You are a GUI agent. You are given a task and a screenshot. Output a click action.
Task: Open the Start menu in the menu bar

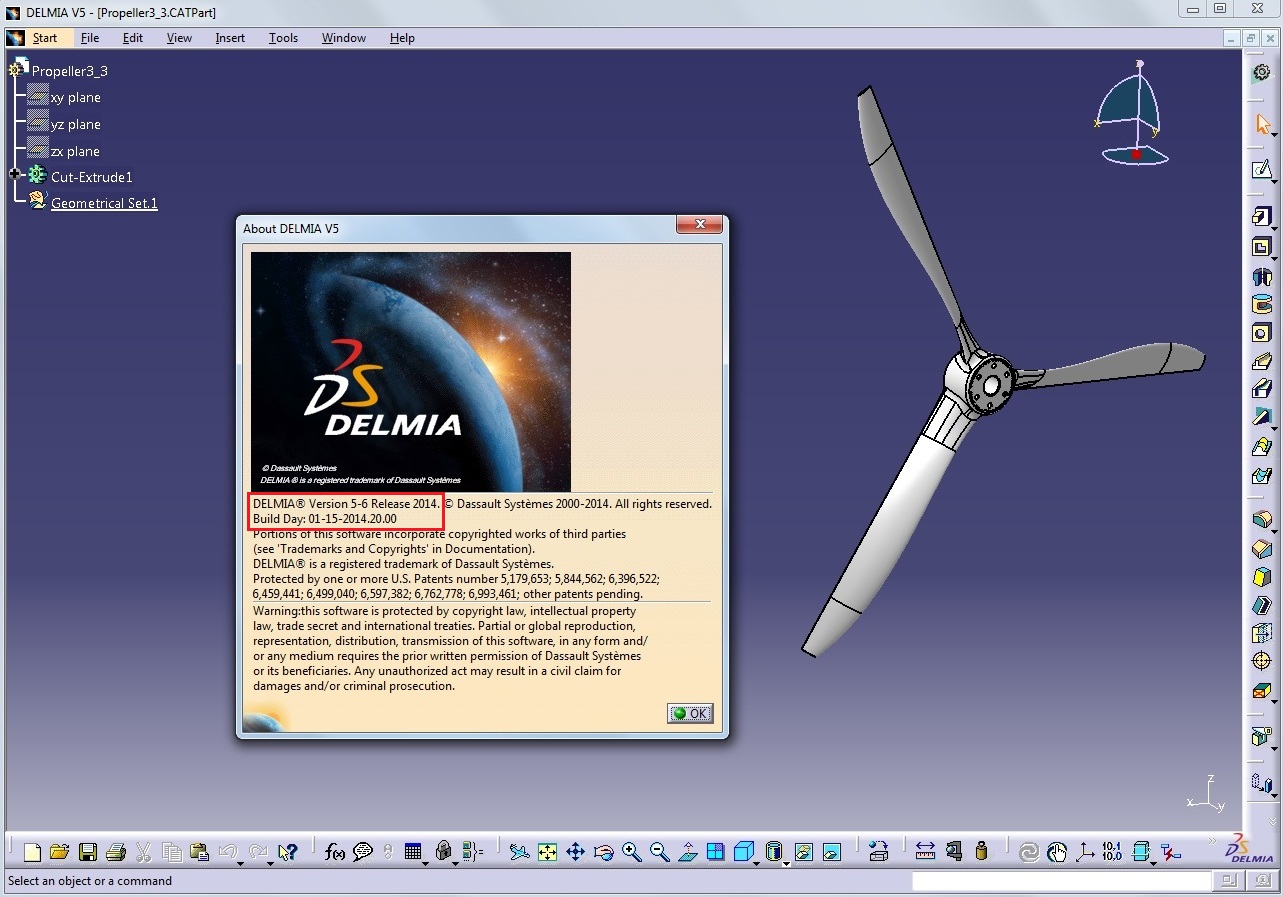pos(44,38)
